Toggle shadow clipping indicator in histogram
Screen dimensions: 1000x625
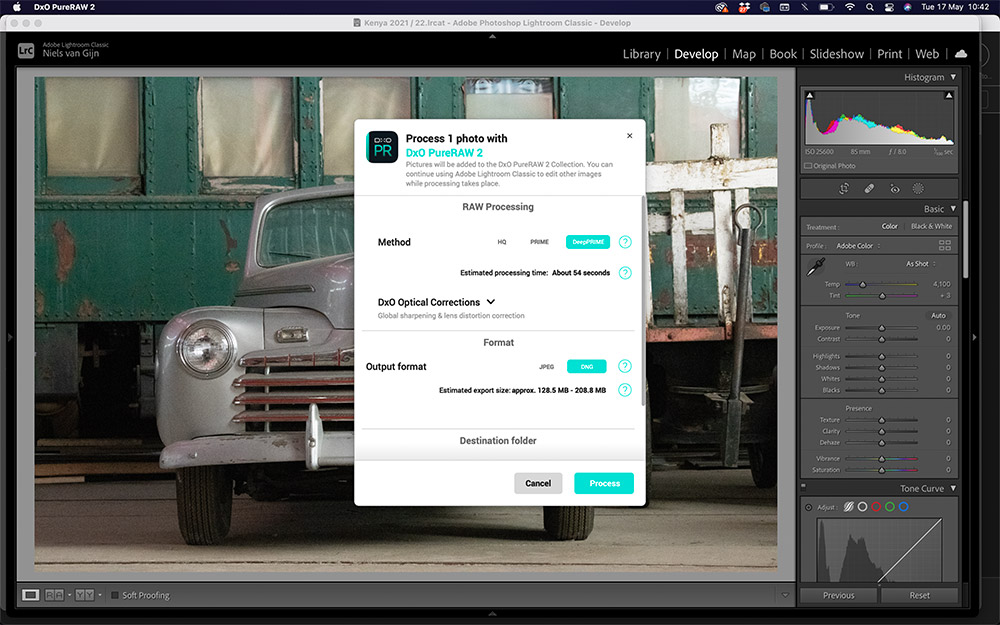pyautogui.click(x=810, y=96)
